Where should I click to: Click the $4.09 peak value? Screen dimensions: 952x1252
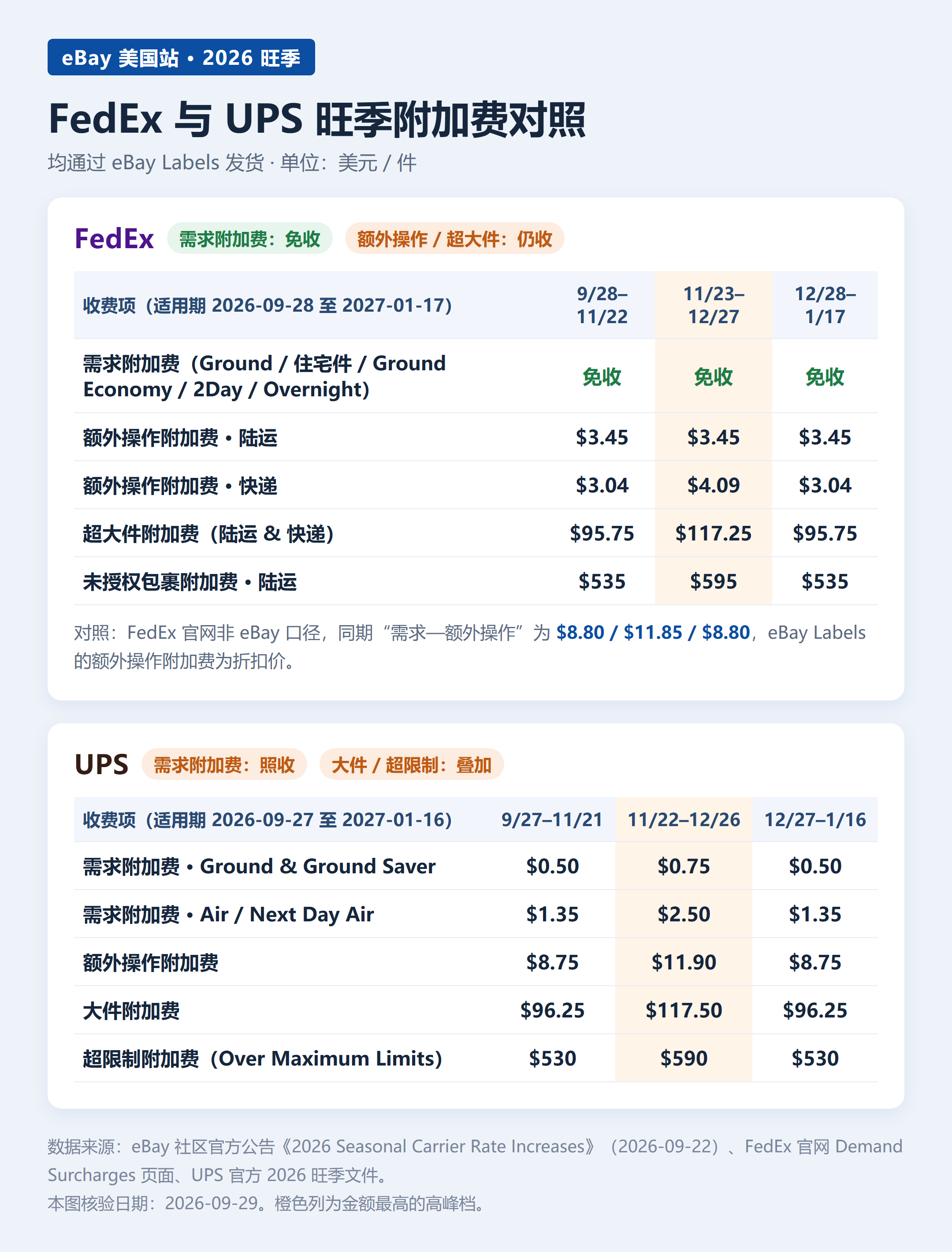(x=714, y=485)
